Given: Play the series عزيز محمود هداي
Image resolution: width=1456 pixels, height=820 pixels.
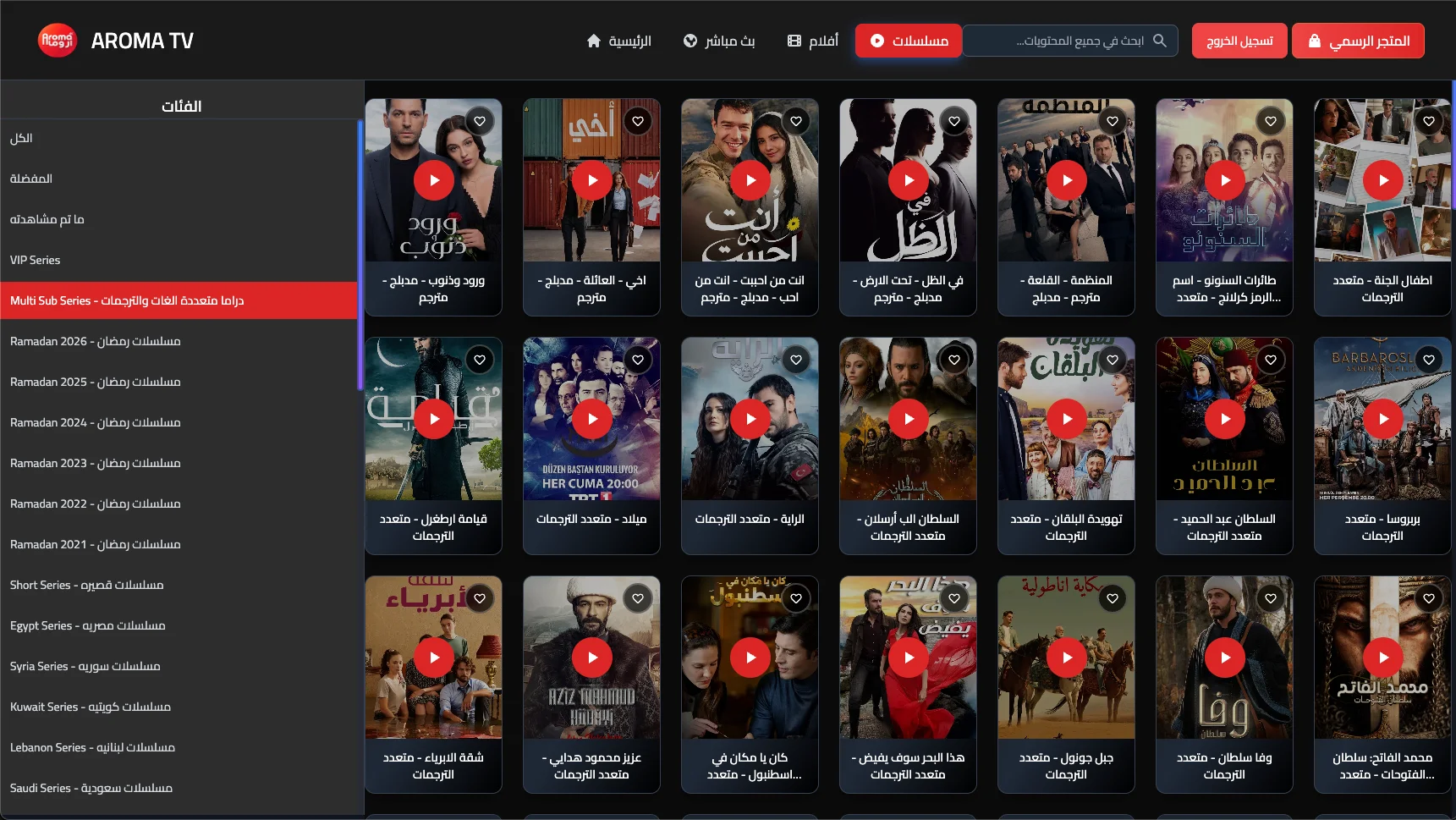Looking at the screenshot, I should [x=592, y=658].
